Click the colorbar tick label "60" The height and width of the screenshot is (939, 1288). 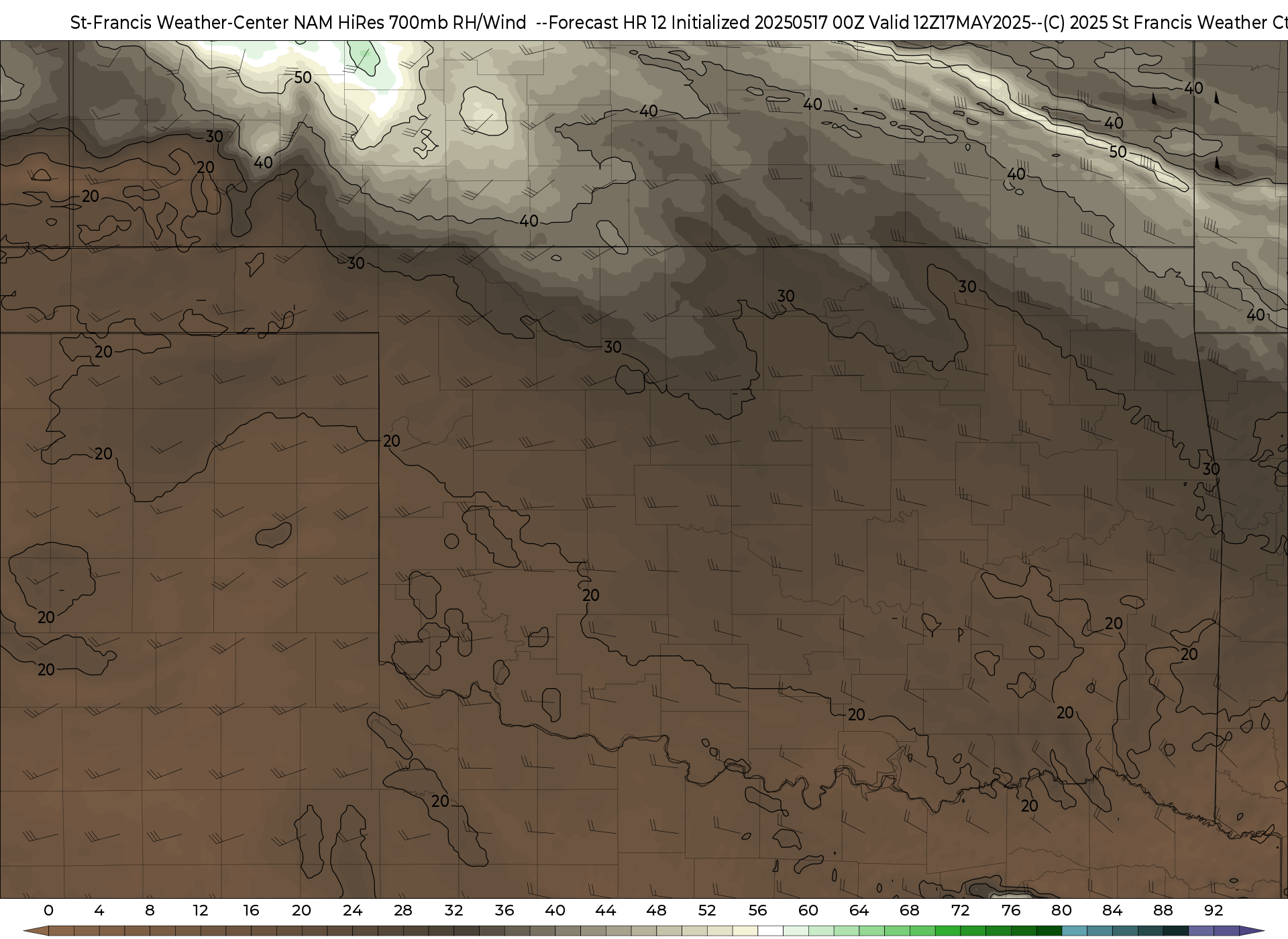click(808, 910)
